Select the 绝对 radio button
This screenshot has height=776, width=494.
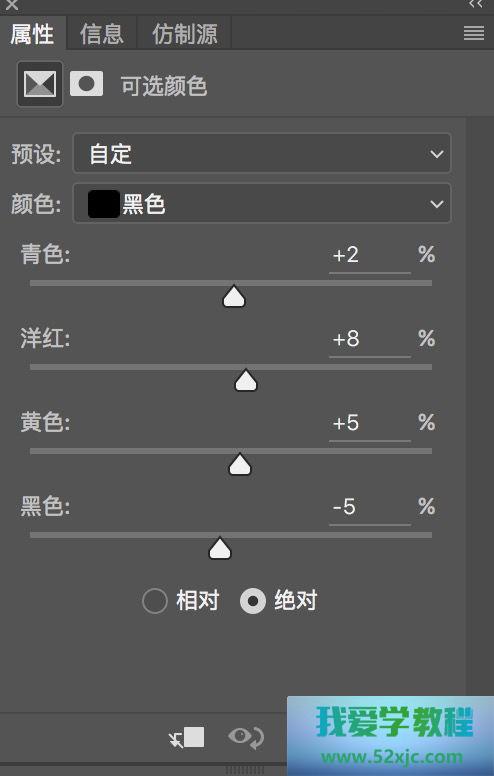(x=253, y=601)
